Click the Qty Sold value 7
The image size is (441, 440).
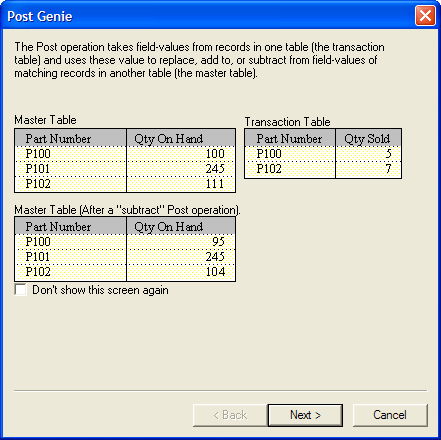click(x=388, y=169)
